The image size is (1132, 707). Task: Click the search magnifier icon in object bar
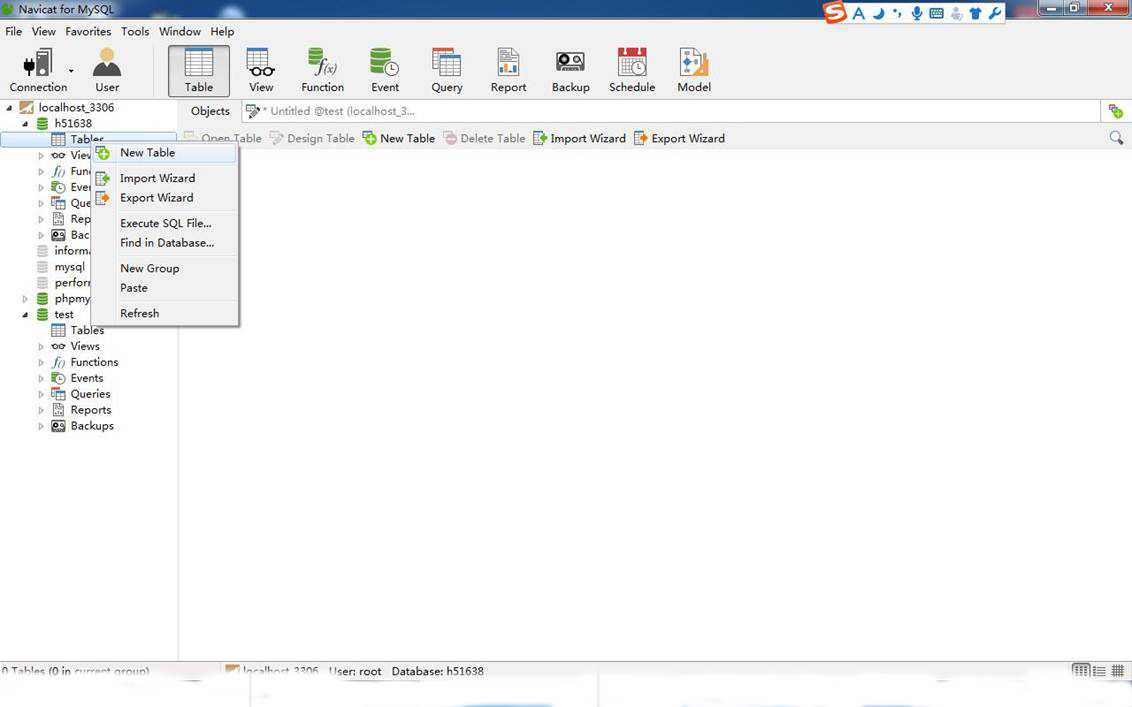(x=1116, y=138)
